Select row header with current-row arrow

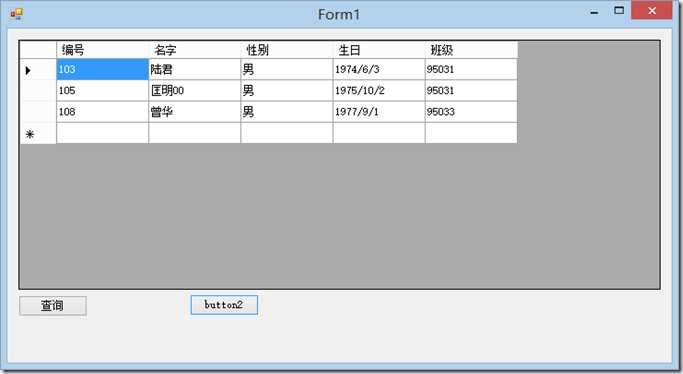[38, 69]
